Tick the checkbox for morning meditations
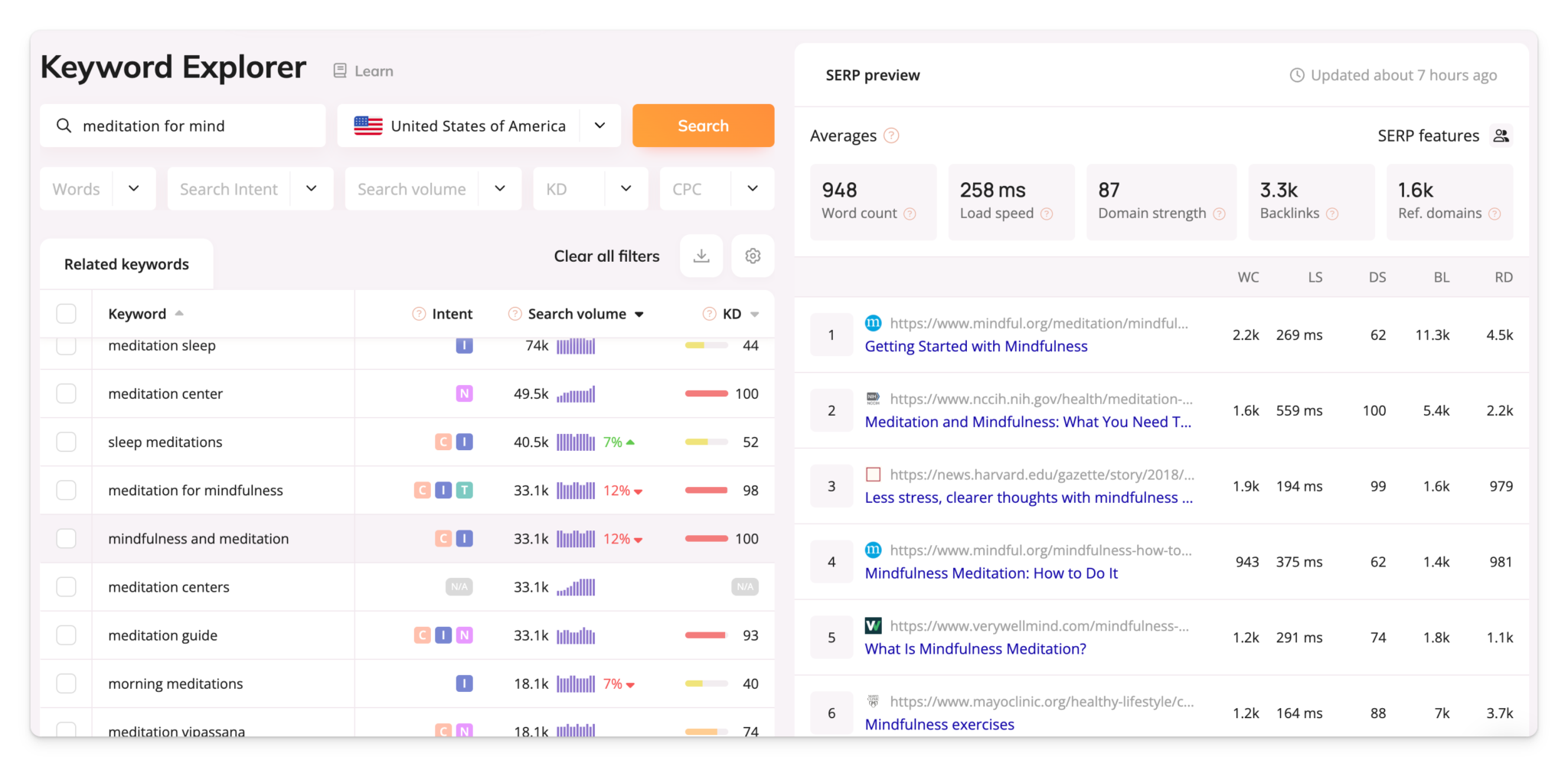Image resolution: width=1568 pixels, height=767 pixels. (67, 684)
